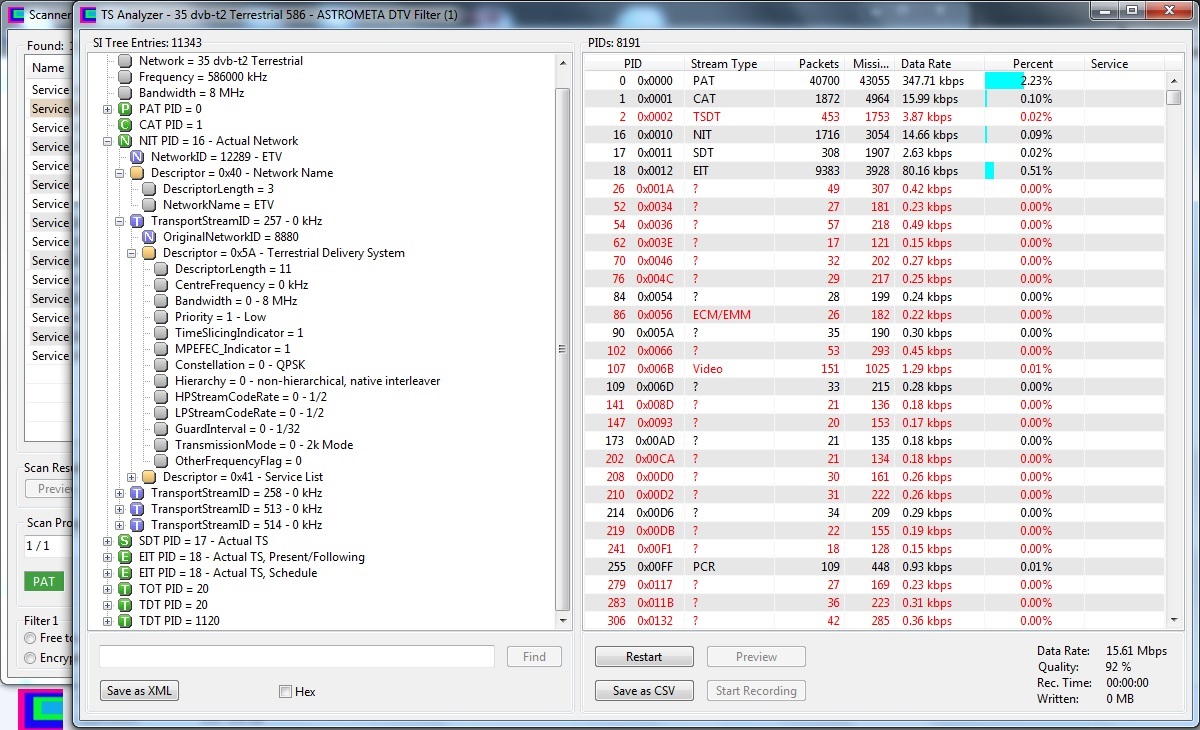This screenshot has height=730, width=1200.
Task: Click the T icon of TransportStreamID = 258
Action: (137, 493)
